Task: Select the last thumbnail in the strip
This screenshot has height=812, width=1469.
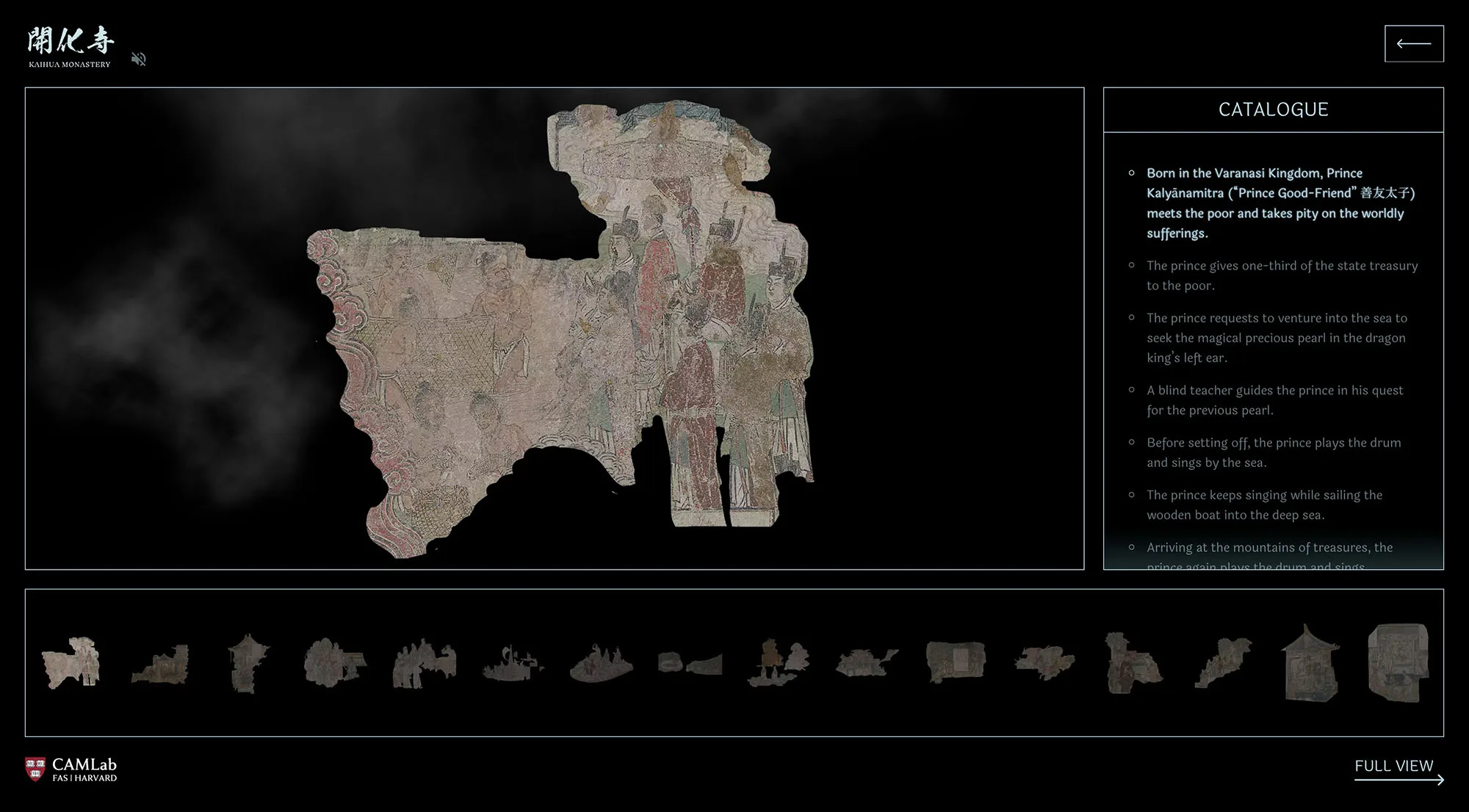Action: (1398, 663)
